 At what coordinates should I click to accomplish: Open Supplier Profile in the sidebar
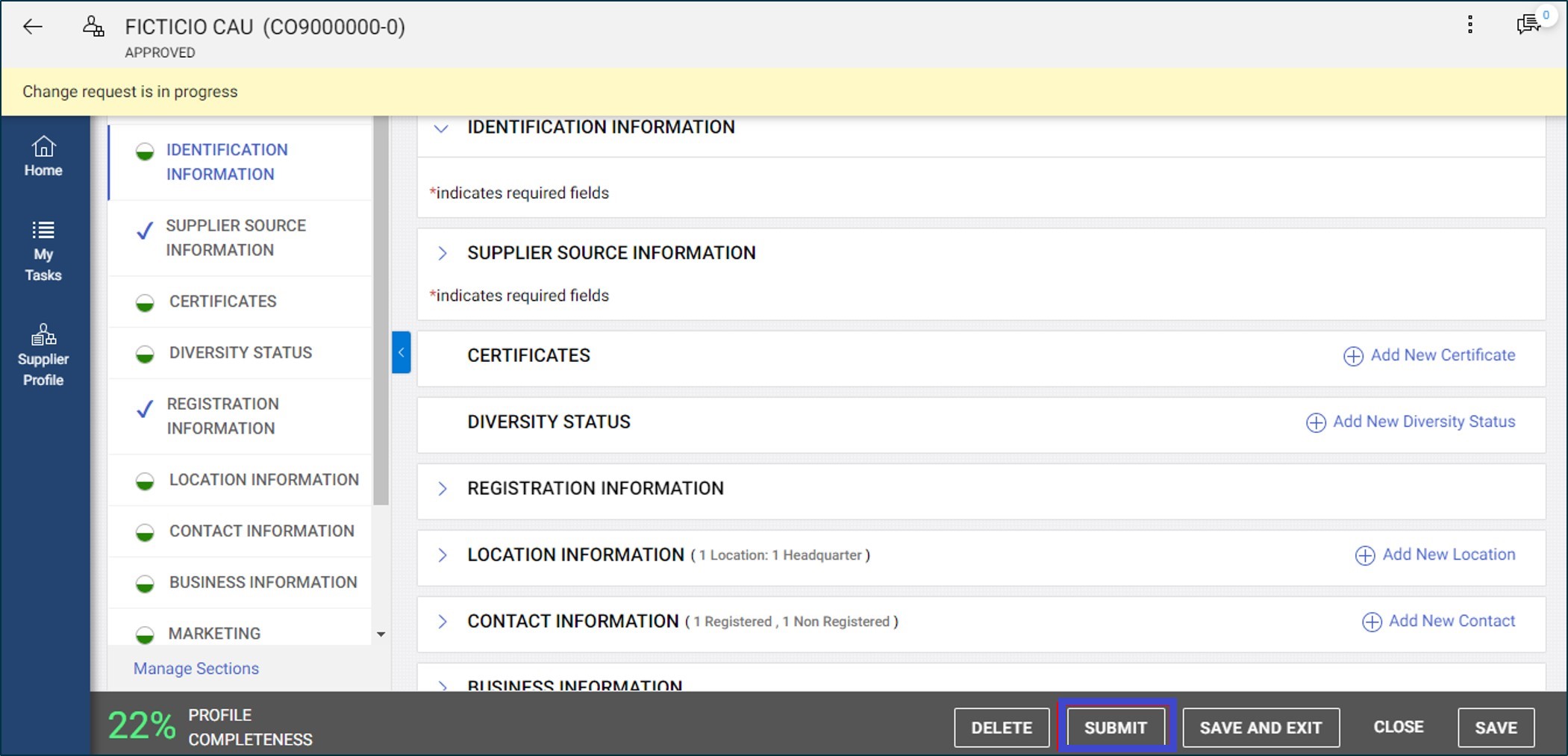tap(43, 352)
